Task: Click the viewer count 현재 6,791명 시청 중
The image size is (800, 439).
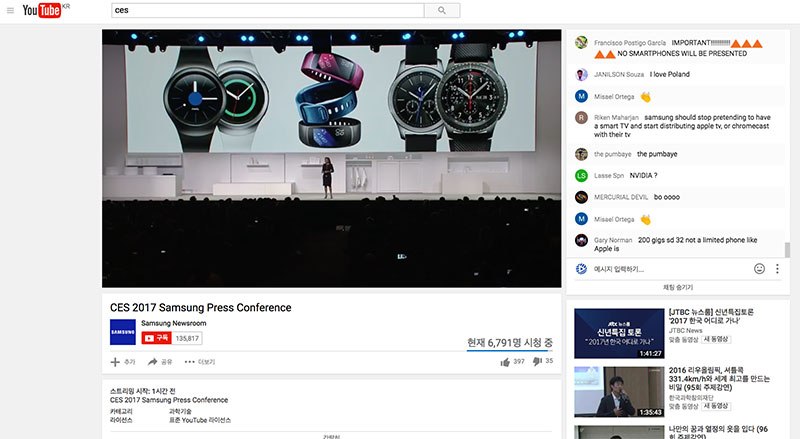Action: (510, 343)
